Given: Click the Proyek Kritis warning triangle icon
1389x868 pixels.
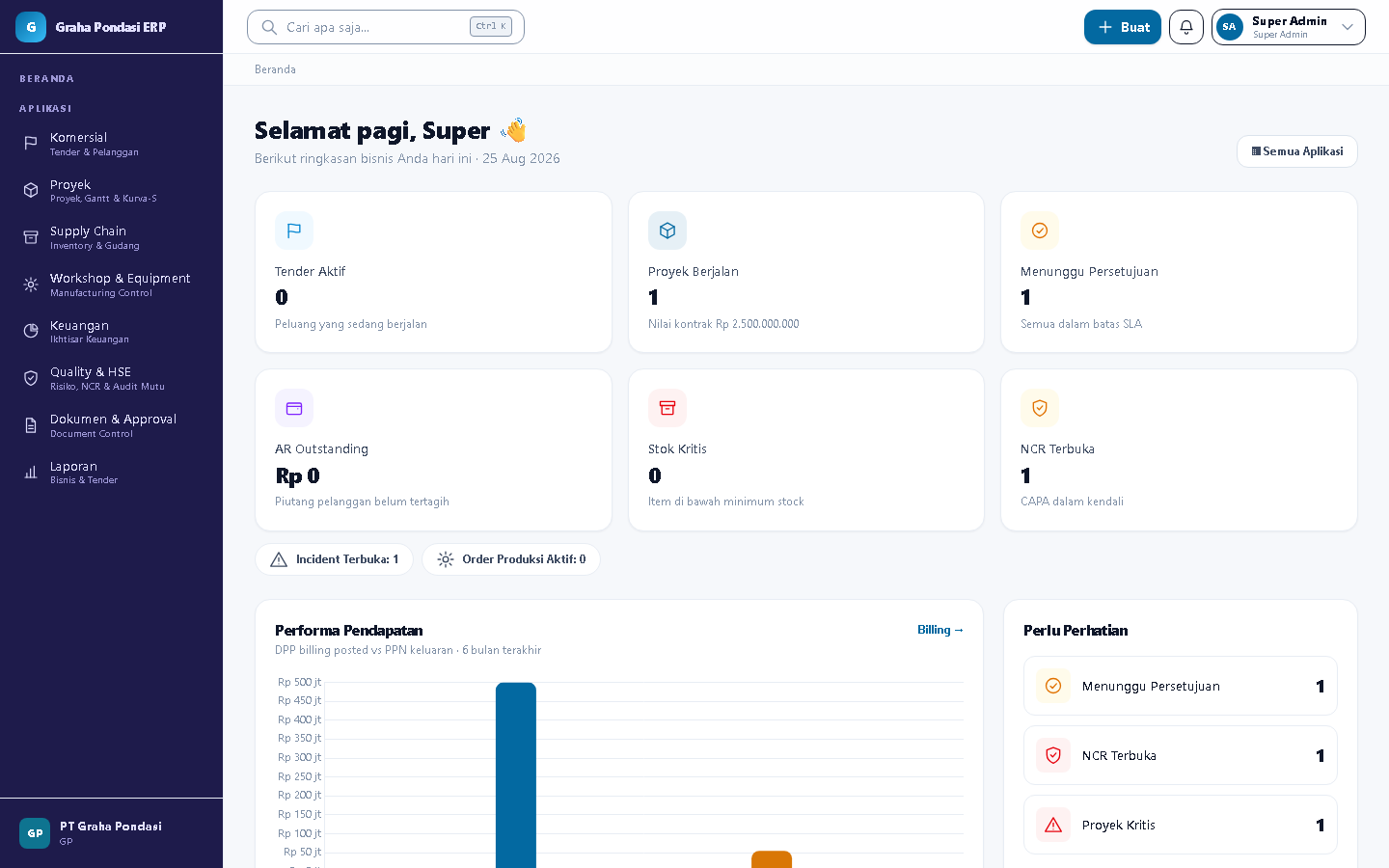Looking at the screenshot, I should click(x=1053, y=825).
